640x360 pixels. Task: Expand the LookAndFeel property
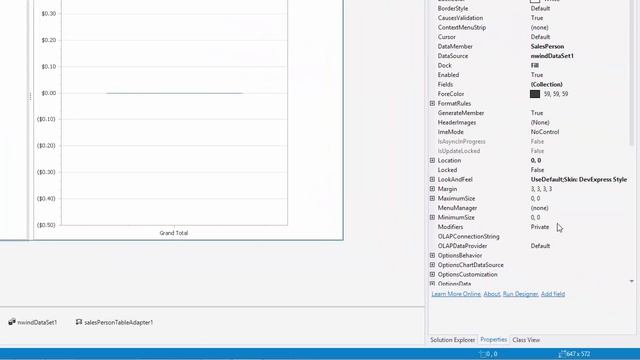(432, 179)
